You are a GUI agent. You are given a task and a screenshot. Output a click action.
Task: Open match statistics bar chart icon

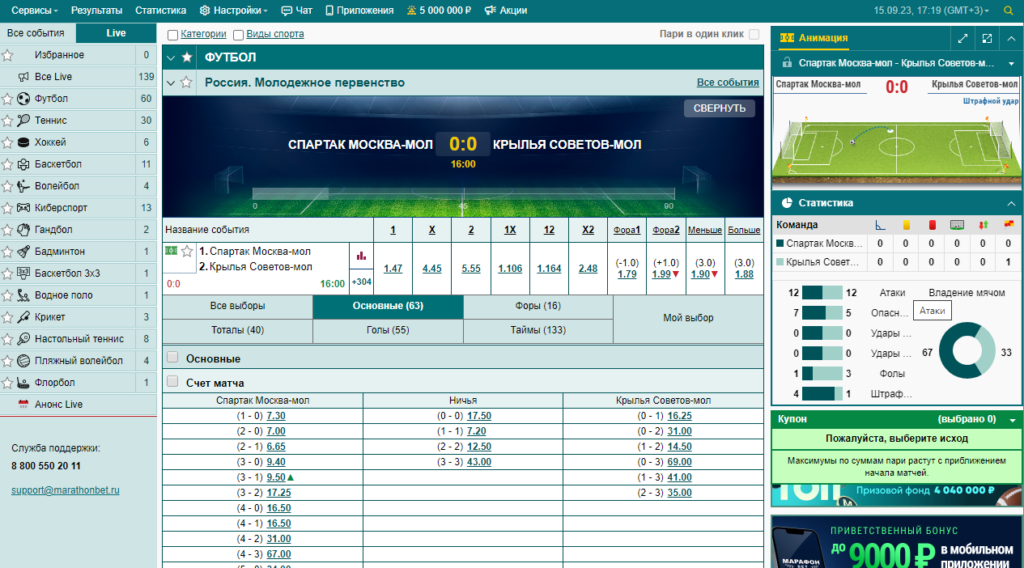pyautogui.click(x=361, y=256)
